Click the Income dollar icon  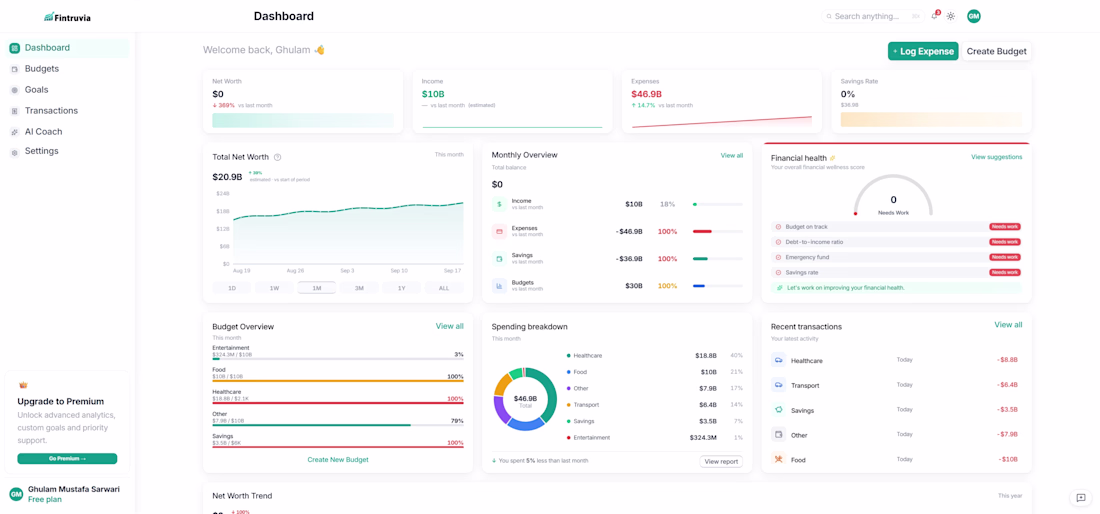click(x=499, y=204)
